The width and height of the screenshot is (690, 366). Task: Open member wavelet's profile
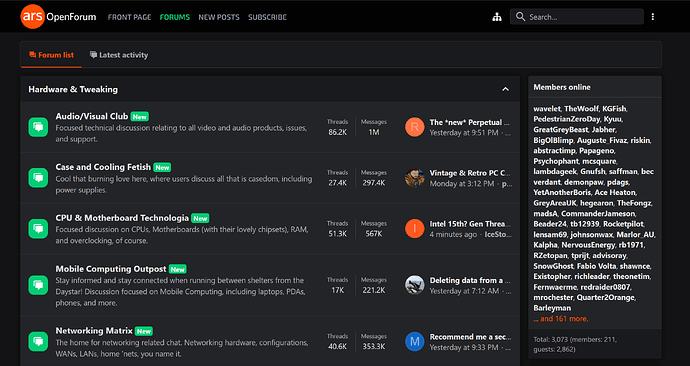coord(547,109)
